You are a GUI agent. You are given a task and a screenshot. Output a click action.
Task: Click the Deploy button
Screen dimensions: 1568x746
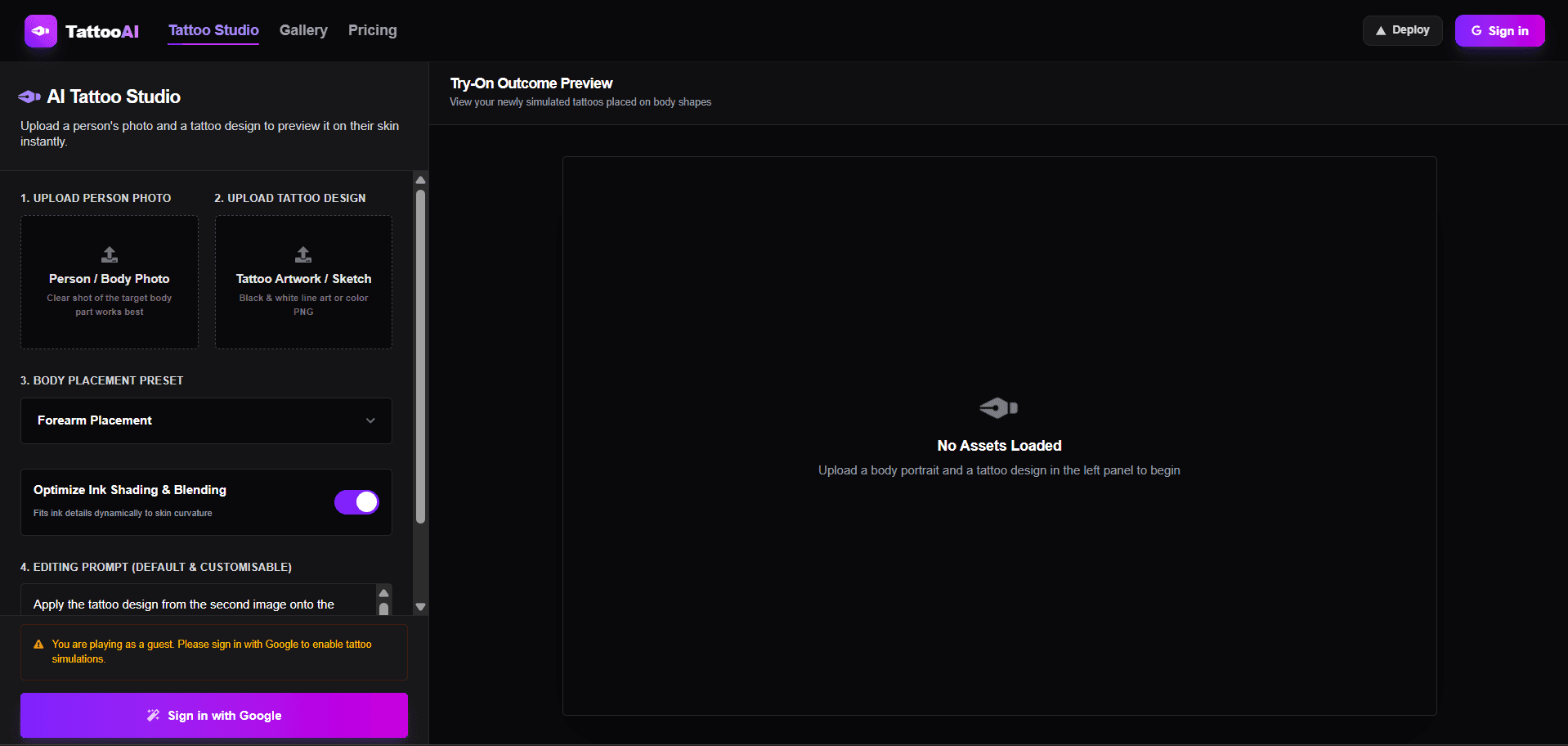pos(1402,30)
